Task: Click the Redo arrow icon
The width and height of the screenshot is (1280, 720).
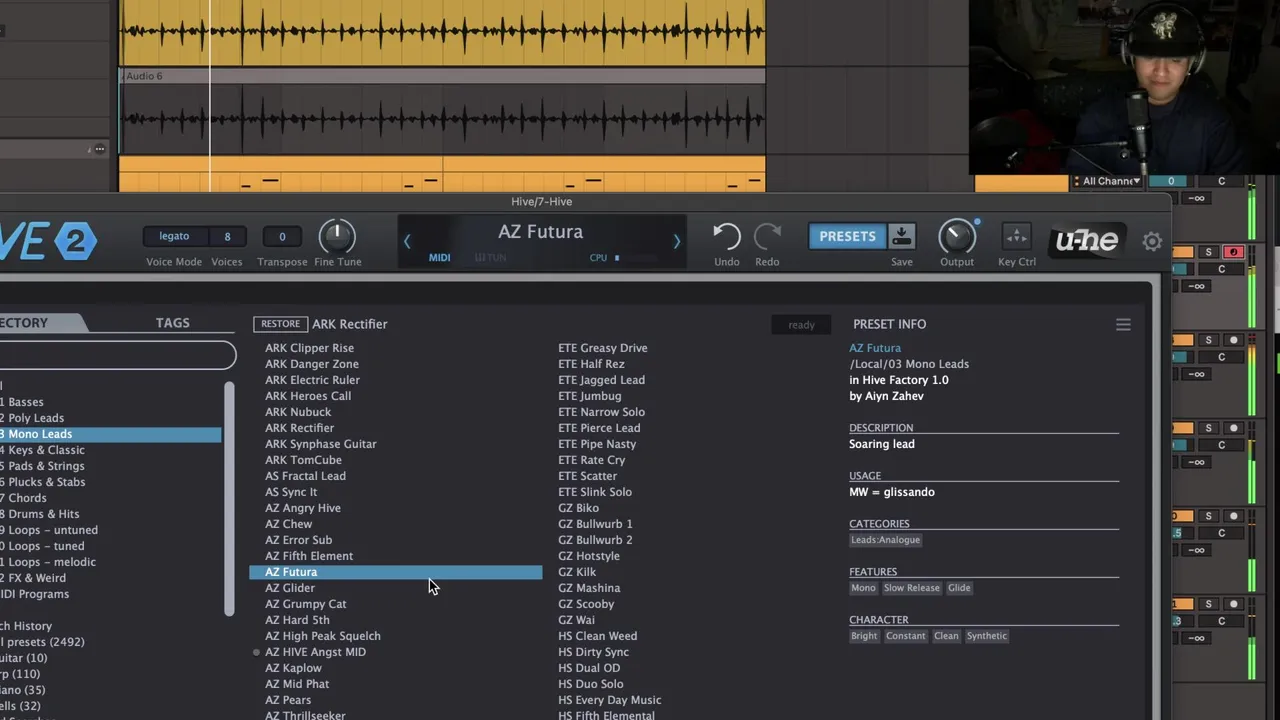Action: pos(767,237)
